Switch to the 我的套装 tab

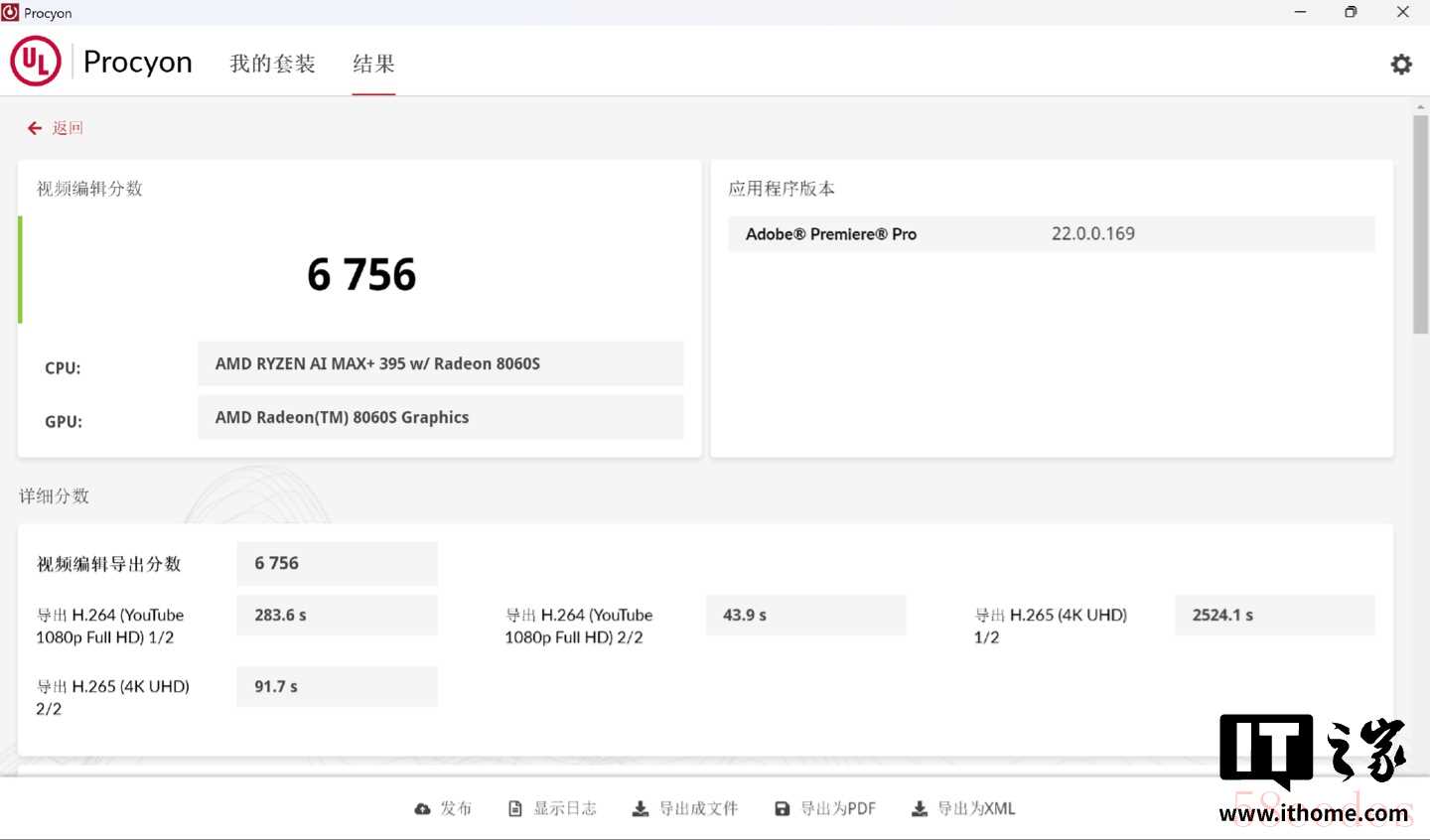click(x=272, y=64)
